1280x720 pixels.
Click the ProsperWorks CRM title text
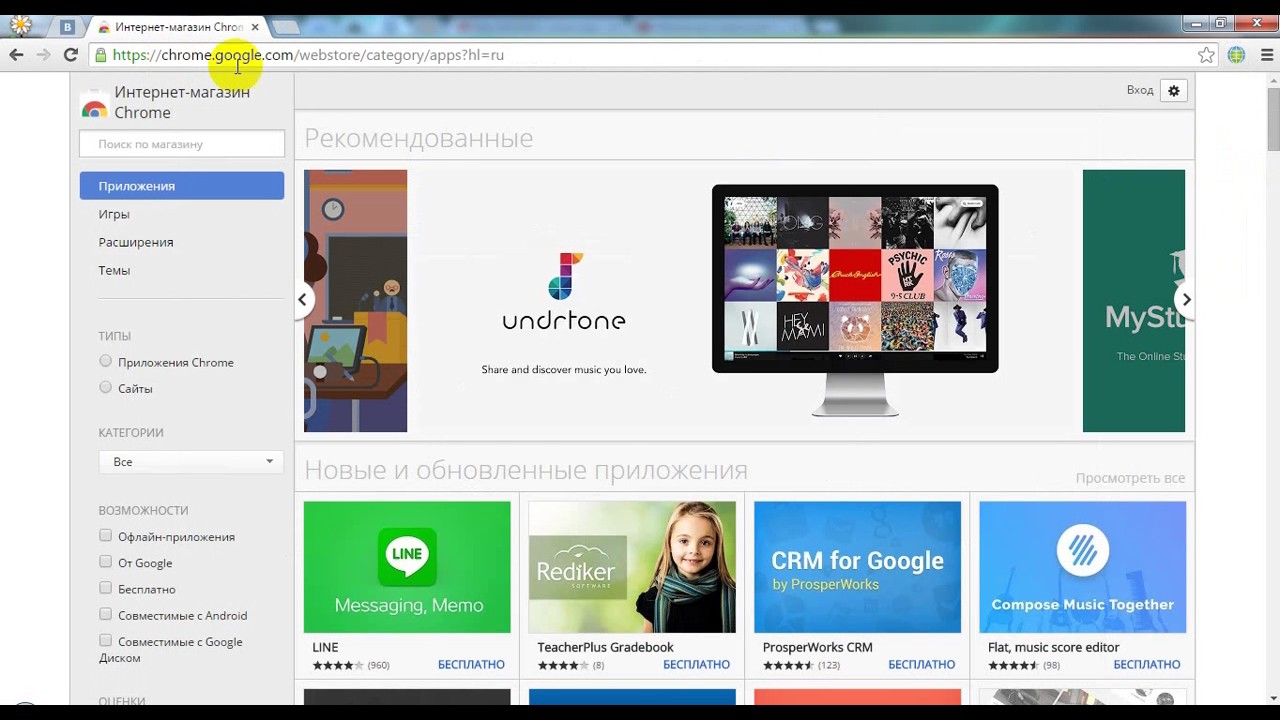pos(817,647)
